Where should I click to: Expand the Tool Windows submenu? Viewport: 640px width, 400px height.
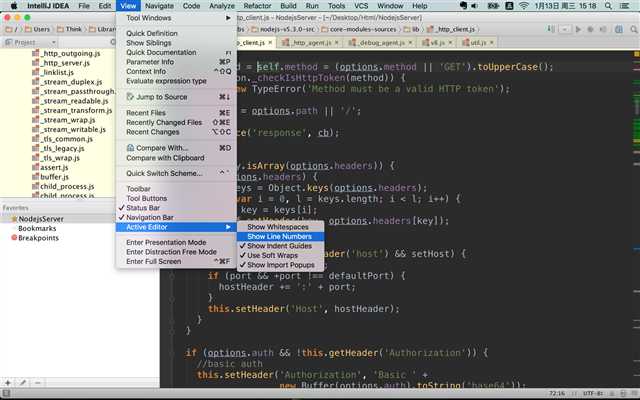(x=176, y=18)
